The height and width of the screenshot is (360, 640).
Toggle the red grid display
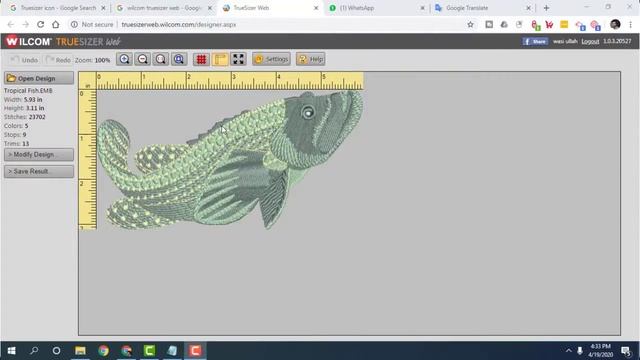[x=201, y=59]
